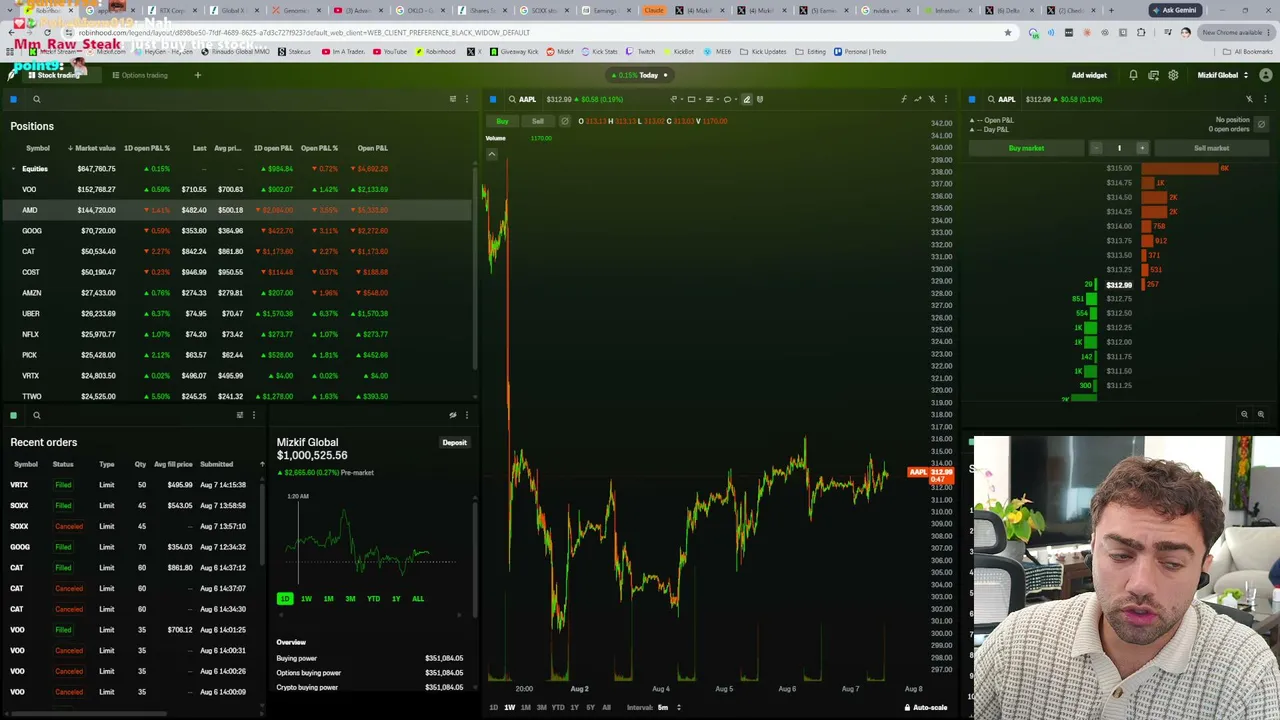
Task: Toggle hide balances eye icon in account widget
Action: tap(452, 415)
